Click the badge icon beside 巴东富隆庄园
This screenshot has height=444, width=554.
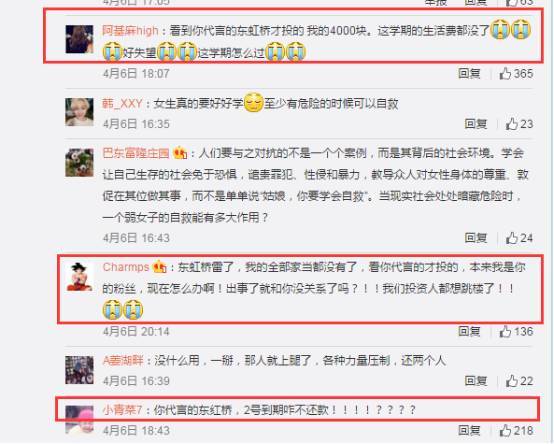[x=180, y=153]
